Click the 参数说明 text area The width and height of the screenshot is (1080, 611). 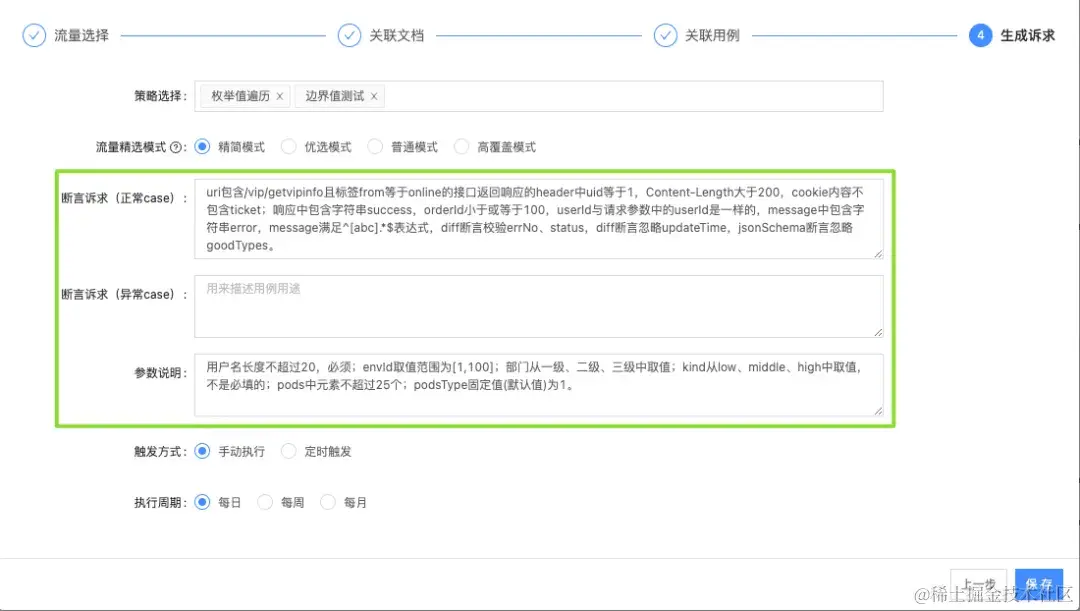539,385
